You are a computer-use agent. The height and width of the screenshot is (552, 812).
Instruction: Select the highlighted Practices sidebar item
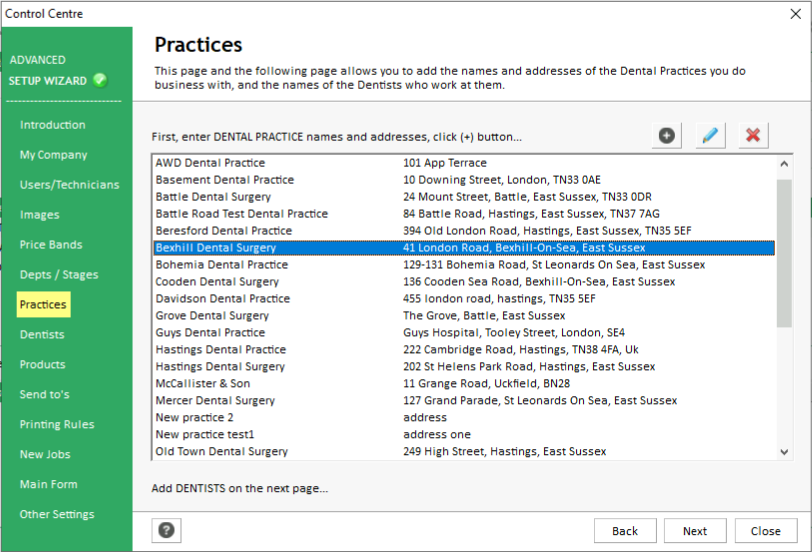point(44,304)
